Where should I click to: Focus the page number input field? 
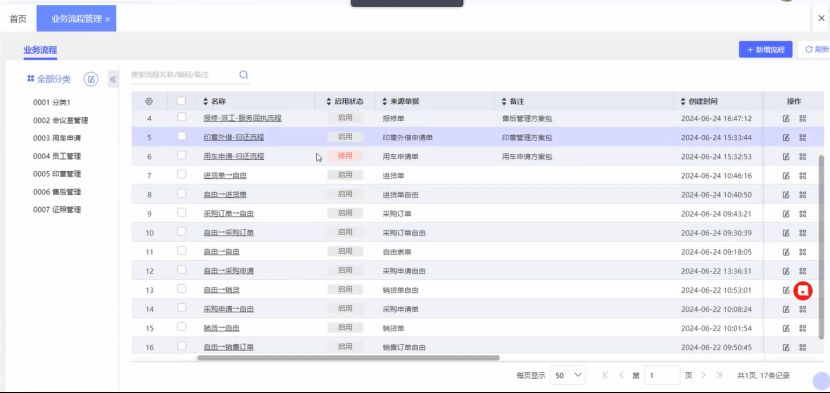point(662,375)
